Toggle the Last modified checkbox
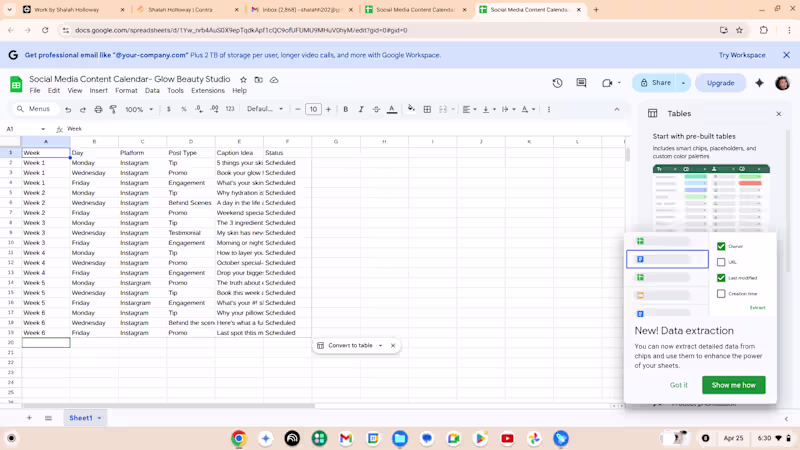The width and height of the screenshot is (800, 450). point(721,278)
